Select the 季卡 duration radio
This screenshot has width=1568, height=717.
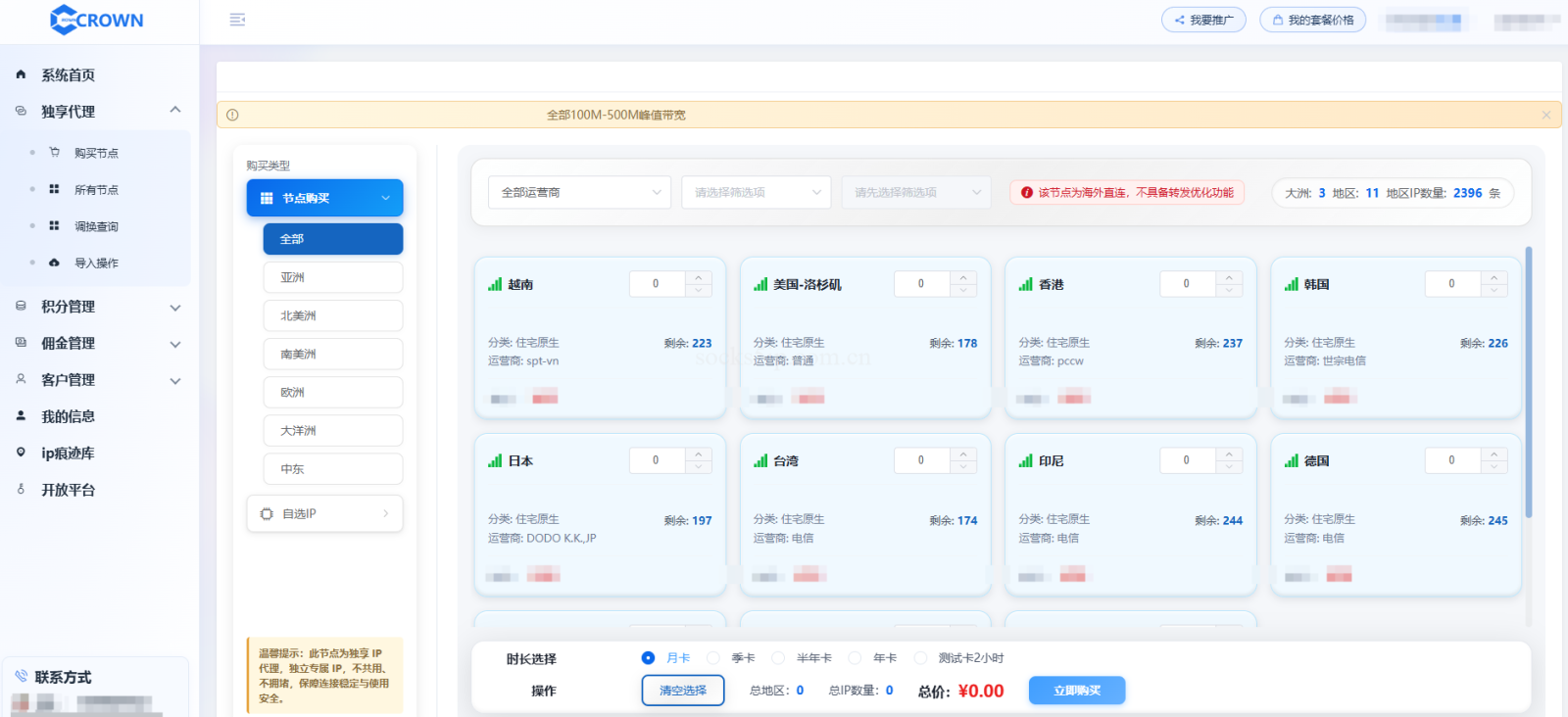point(713,658)
